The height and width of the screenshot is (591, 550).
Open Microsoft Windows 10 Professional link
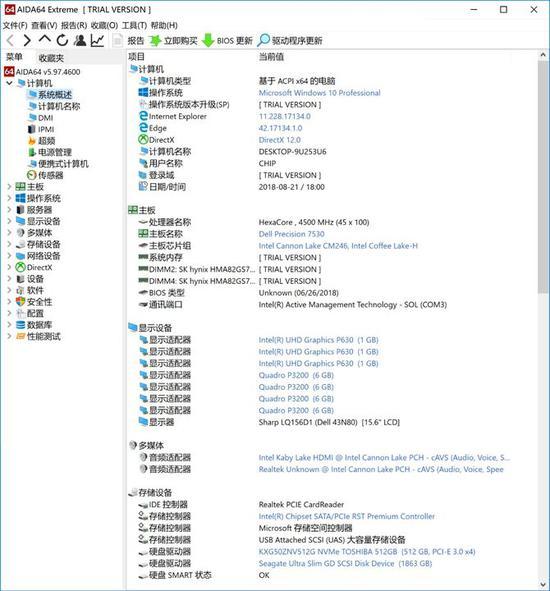(319, 93)
